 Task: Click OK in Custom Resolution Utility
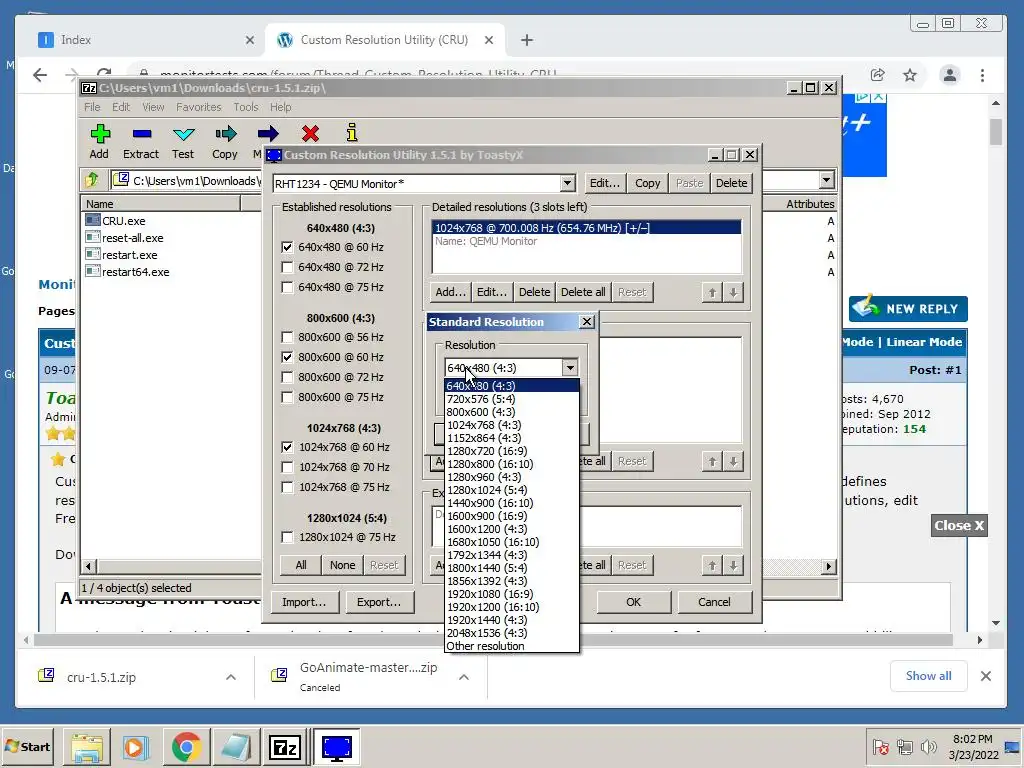coord(633,602)
